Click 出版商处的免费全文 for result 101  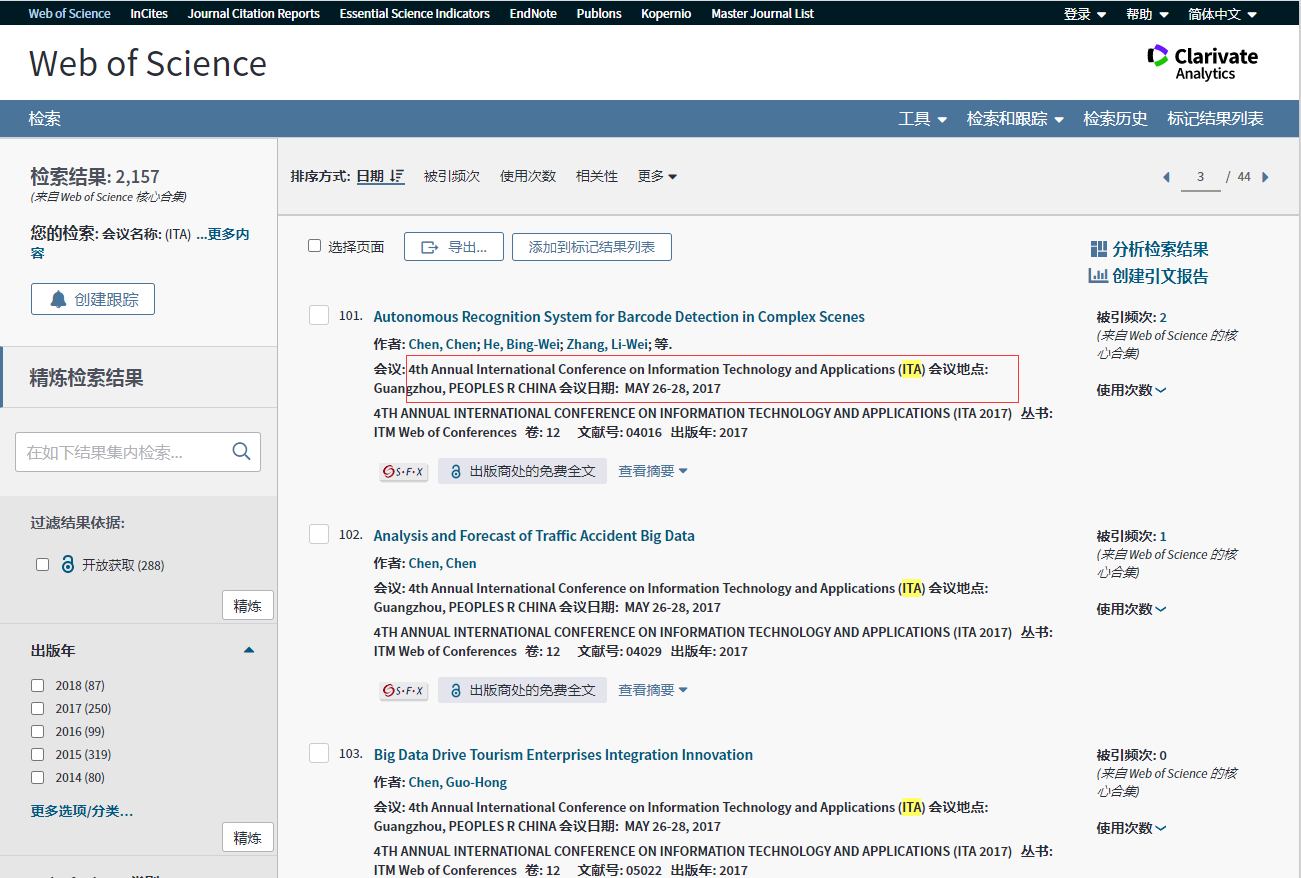[x=522, y=471]
